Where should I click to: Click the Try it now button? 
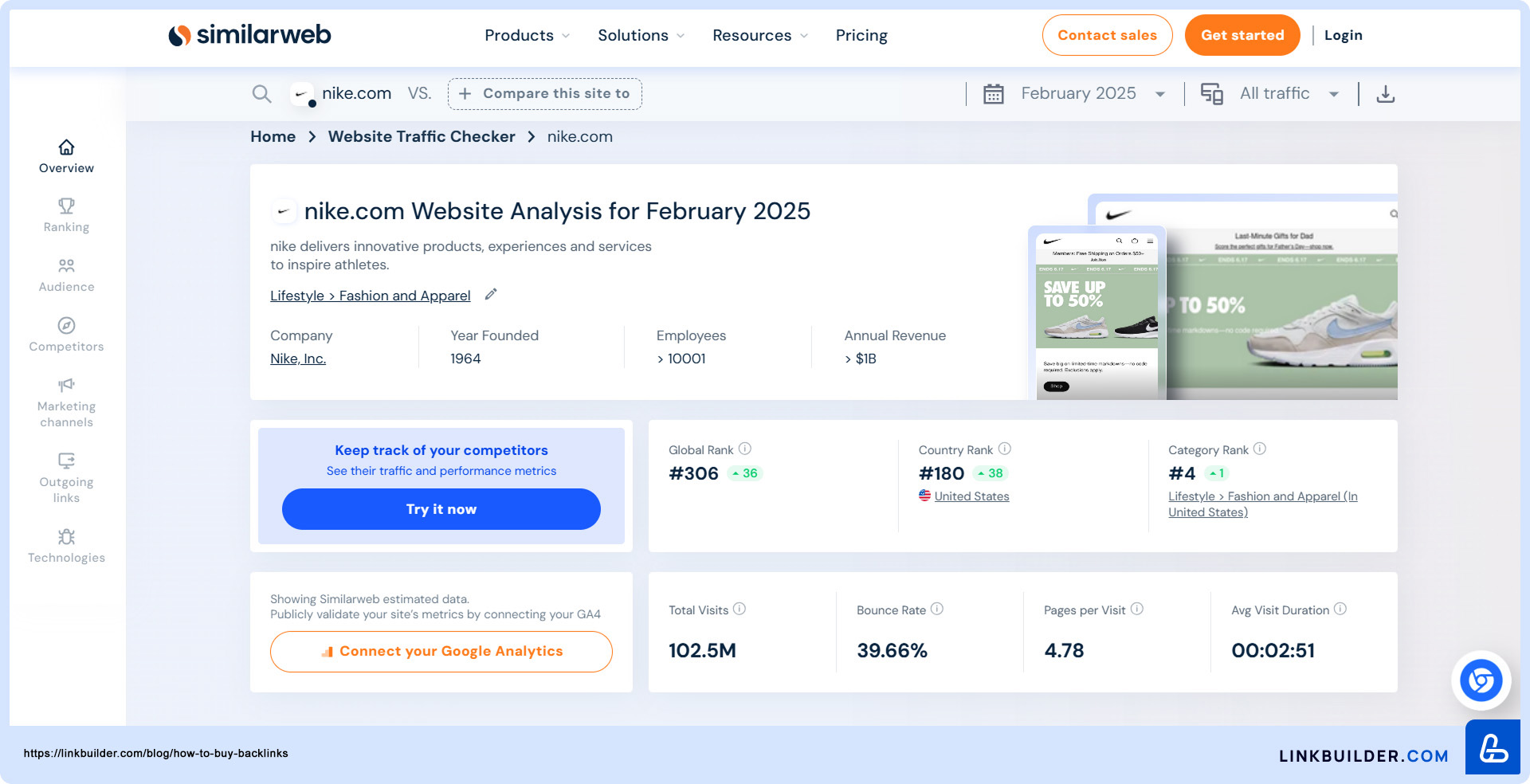441,509
